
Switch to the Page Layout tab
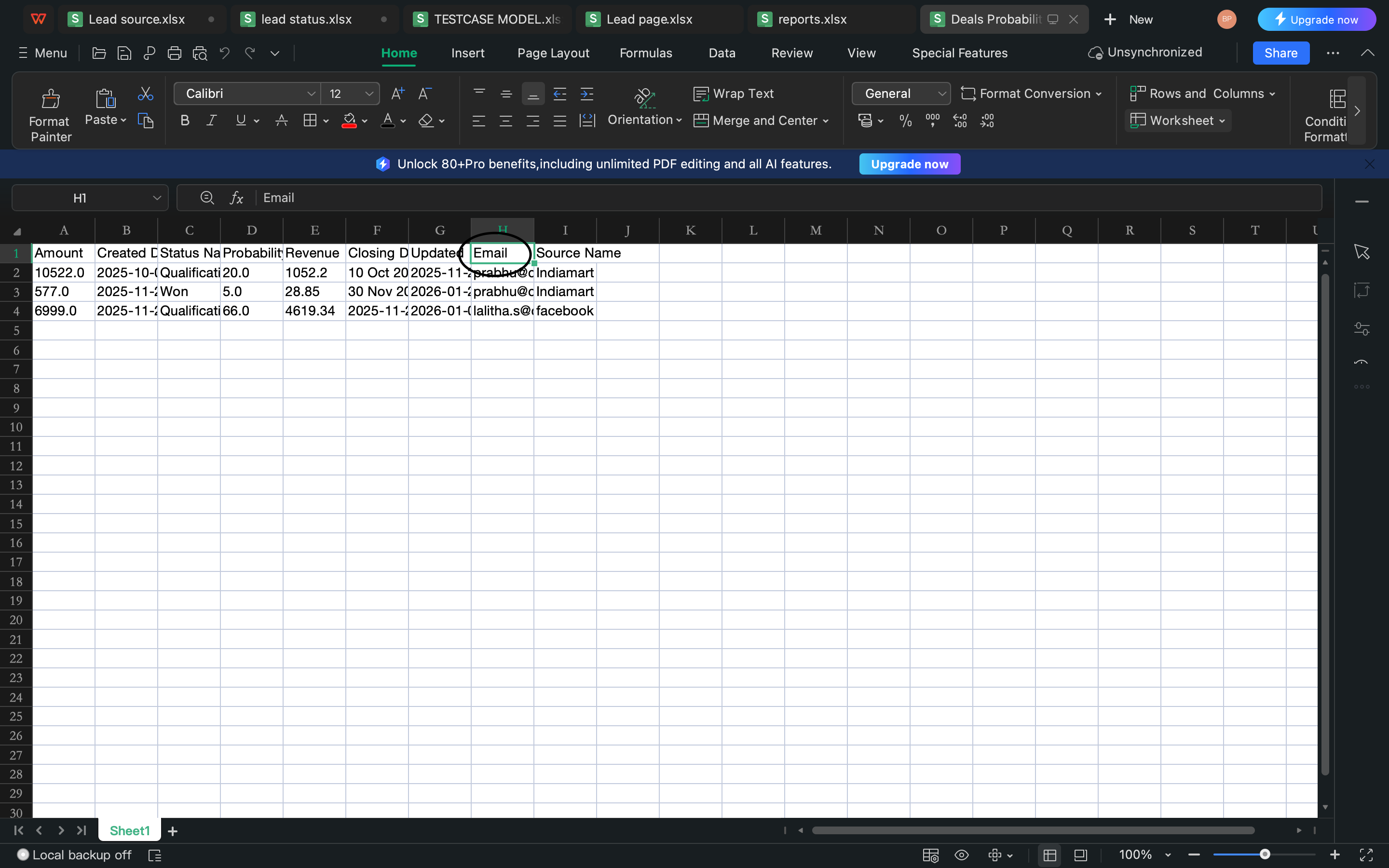553,54
